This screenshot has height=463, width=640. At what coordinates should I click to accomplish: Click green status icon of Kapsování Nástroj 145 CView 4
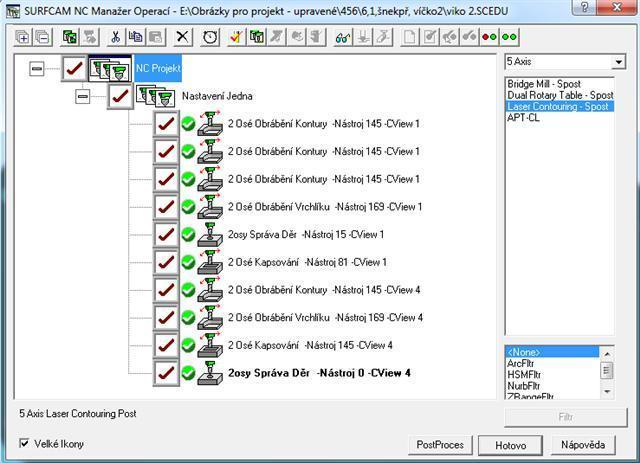tap(188, 345)
